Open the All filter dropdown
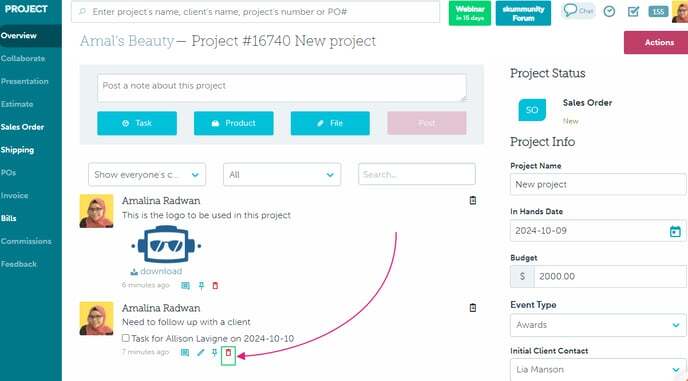This screenshot has width=688, height=381. pos(282,175)
